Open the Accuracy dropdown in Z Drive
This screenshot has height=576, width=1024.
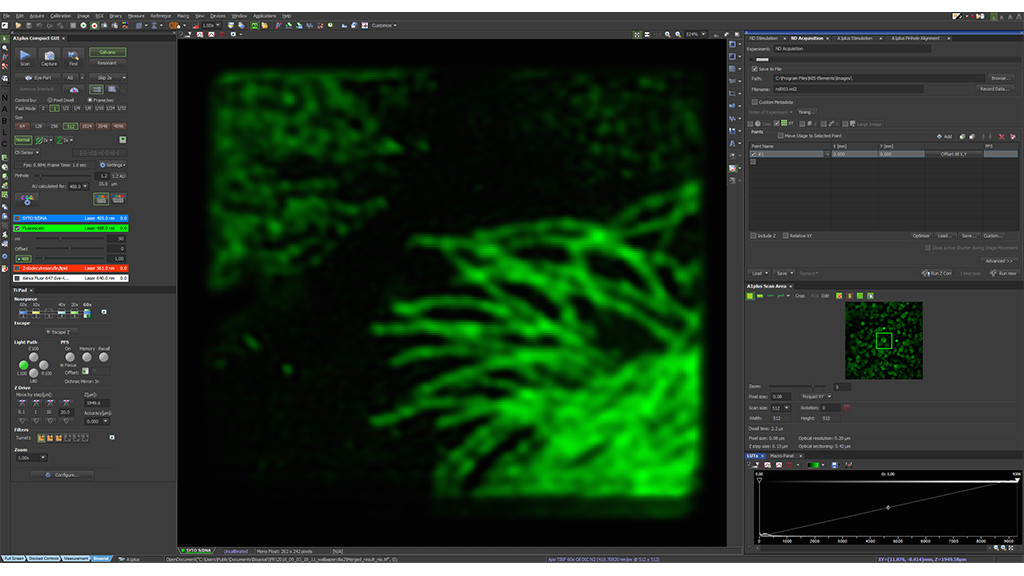(x=97, y=421)
